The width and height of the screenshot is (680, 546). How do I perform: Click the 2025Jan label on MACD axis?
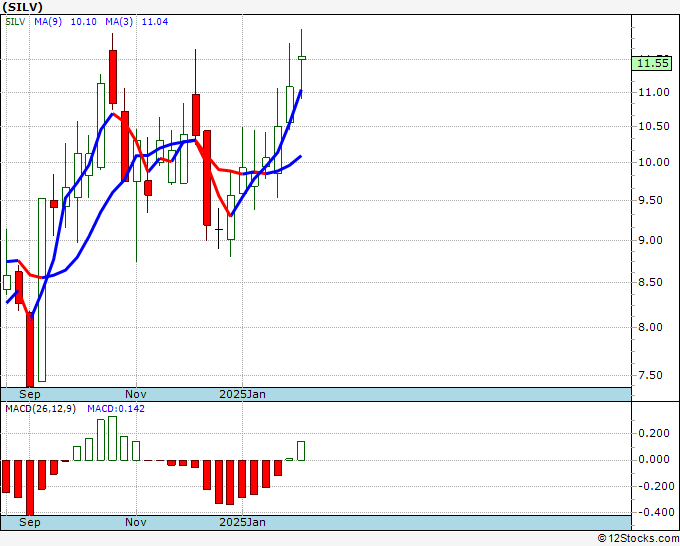(x=242, y=522)
